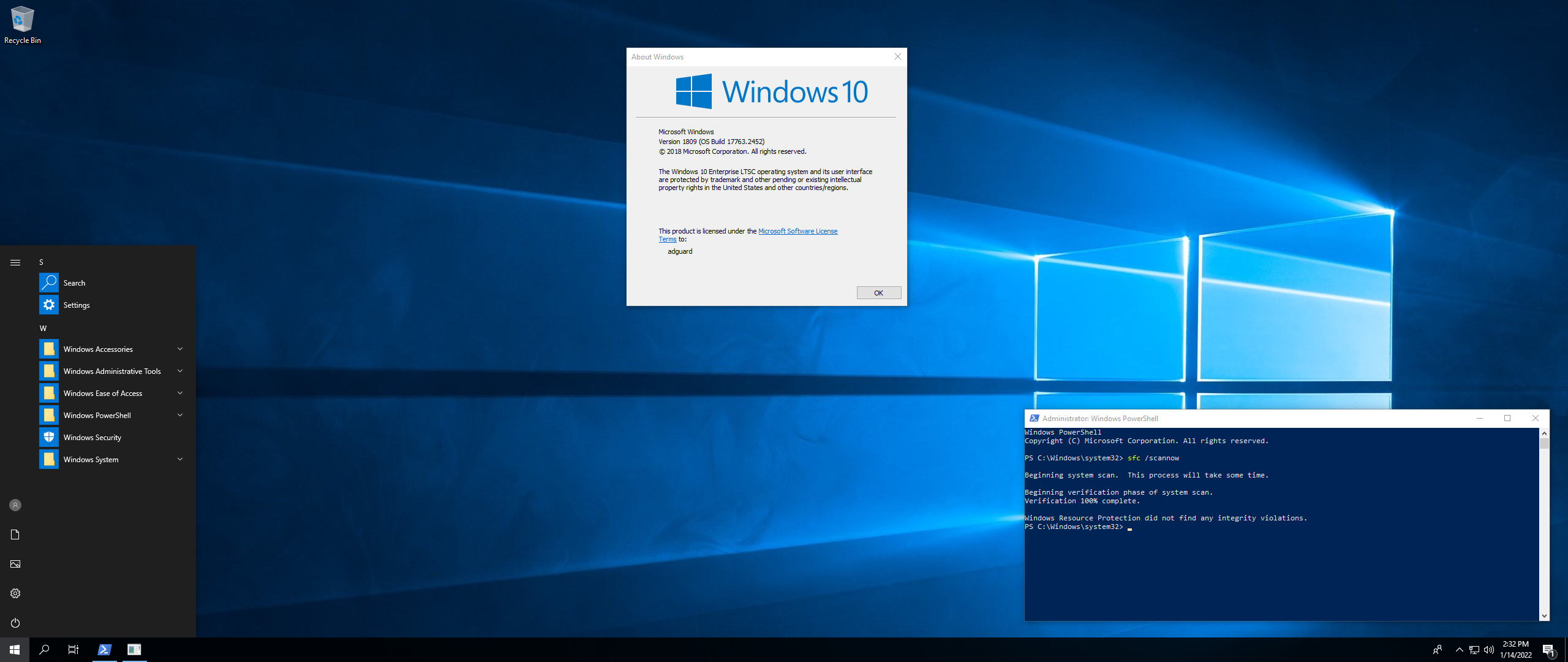Switch to PowerShell taskbar icon

[104, 650]
